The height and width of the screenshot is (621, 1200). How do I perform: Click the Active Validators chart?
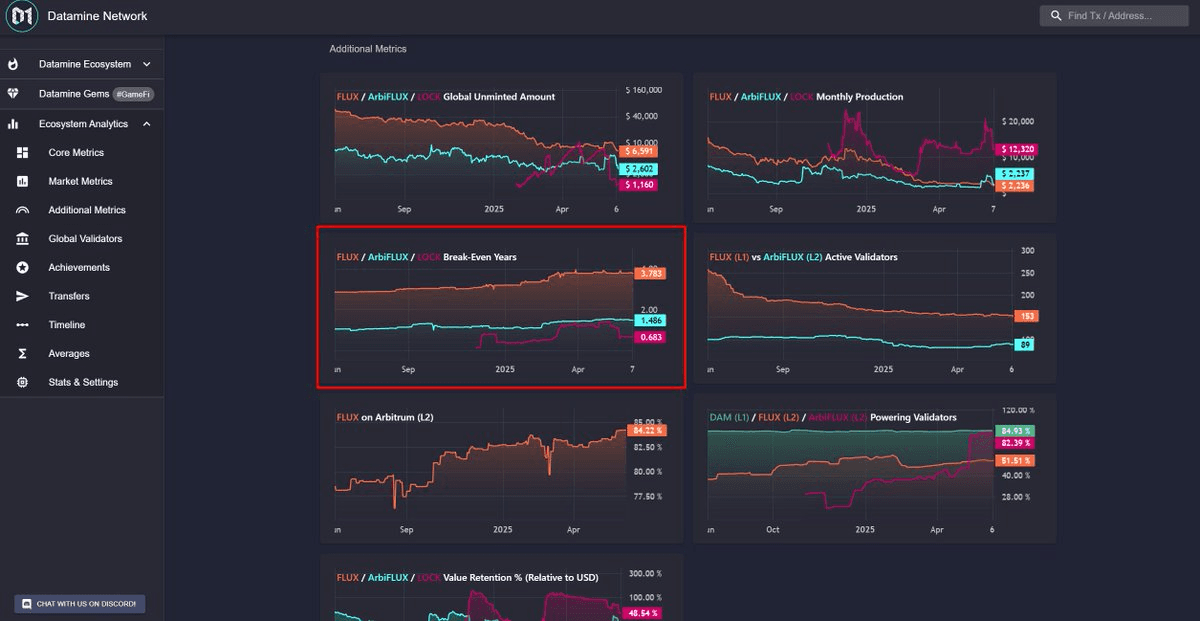pyautogui.click(x=874, y=307)
